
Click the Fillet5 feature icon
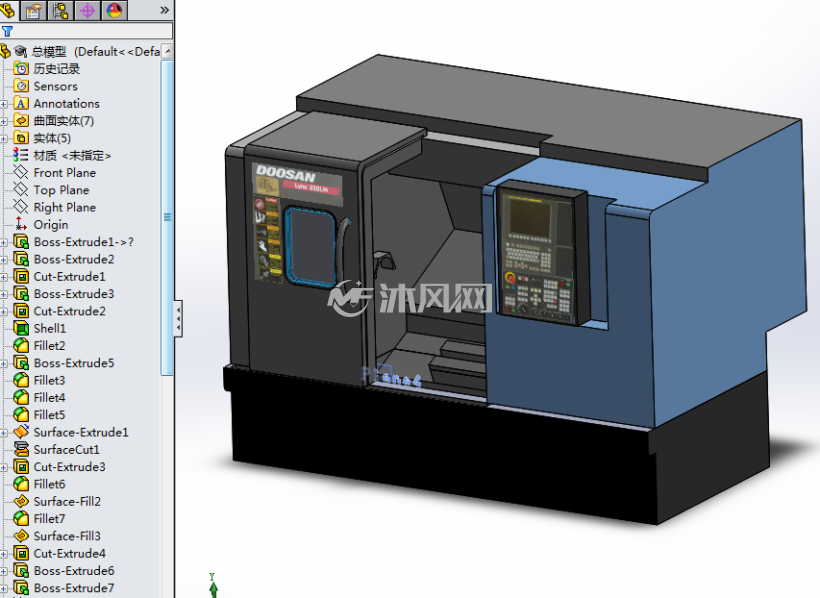pos(21,414)
